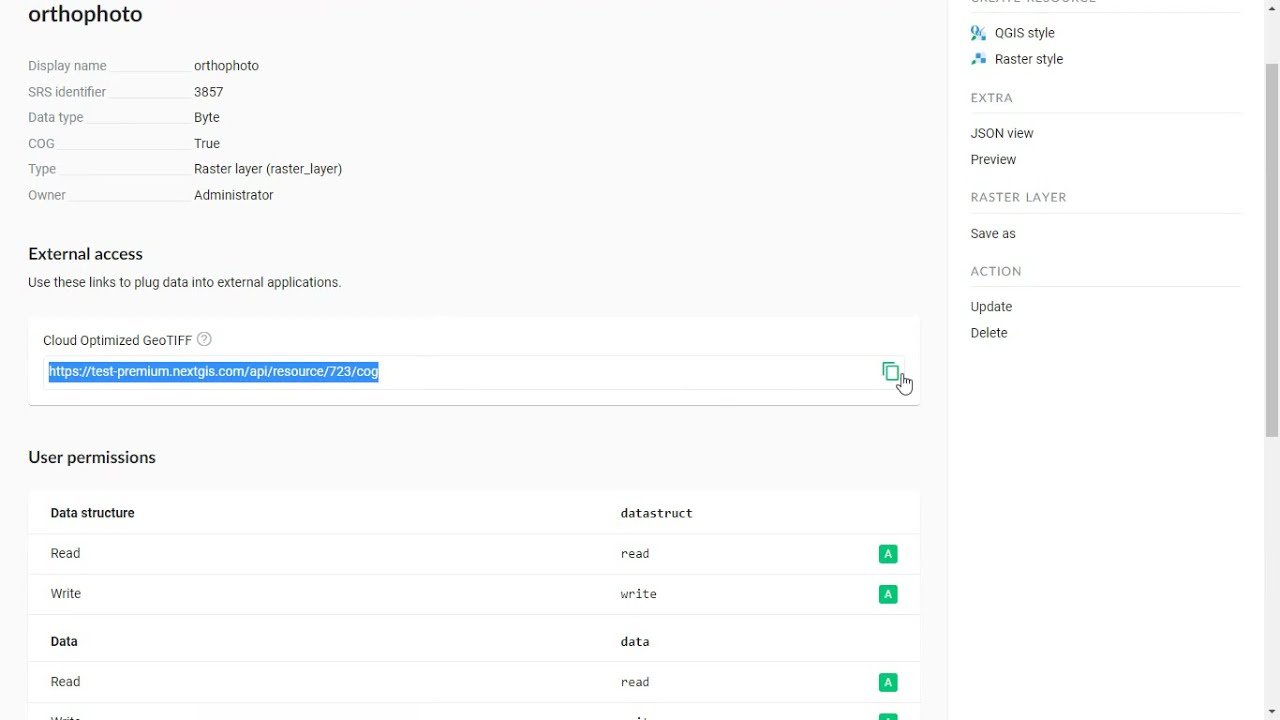Click the Type value Raster layer (raster_layer)

pos(268,169)
